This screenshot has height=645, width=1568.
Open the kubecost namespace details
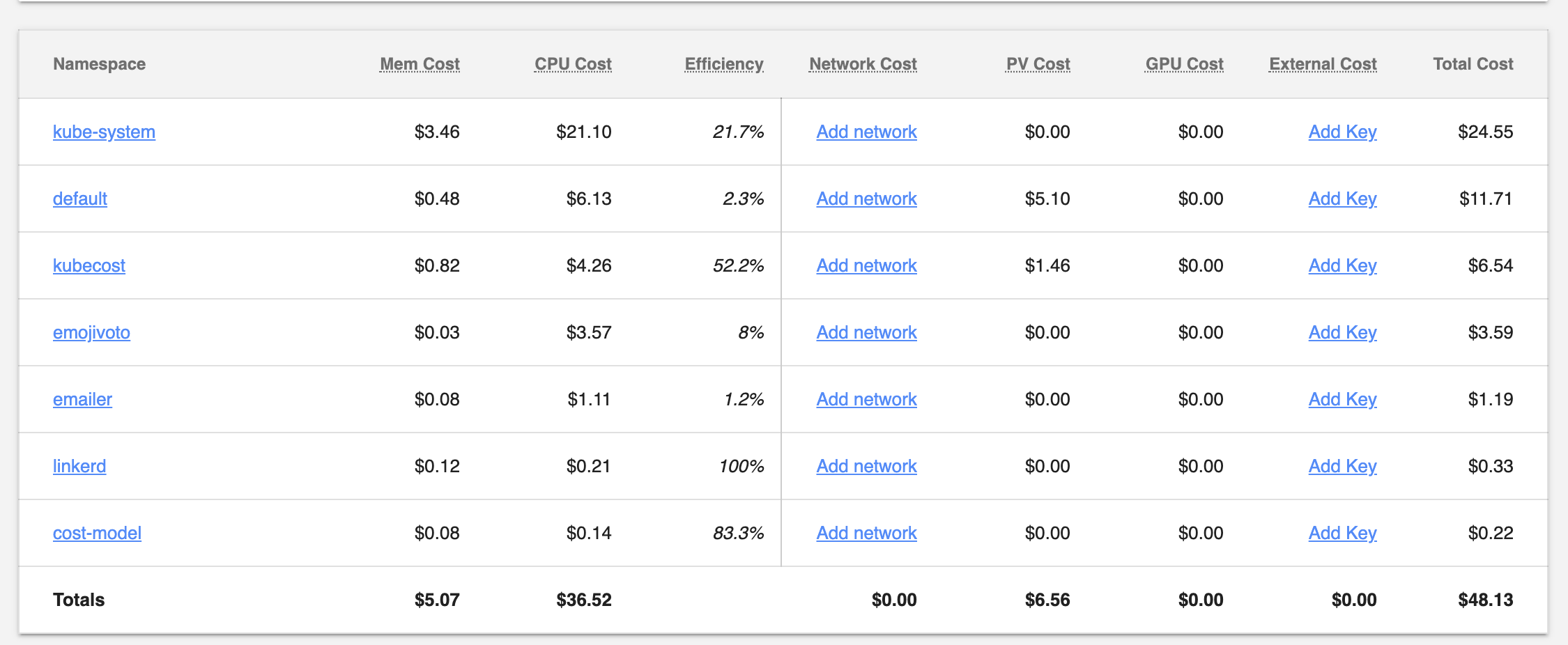pos(89,265)
